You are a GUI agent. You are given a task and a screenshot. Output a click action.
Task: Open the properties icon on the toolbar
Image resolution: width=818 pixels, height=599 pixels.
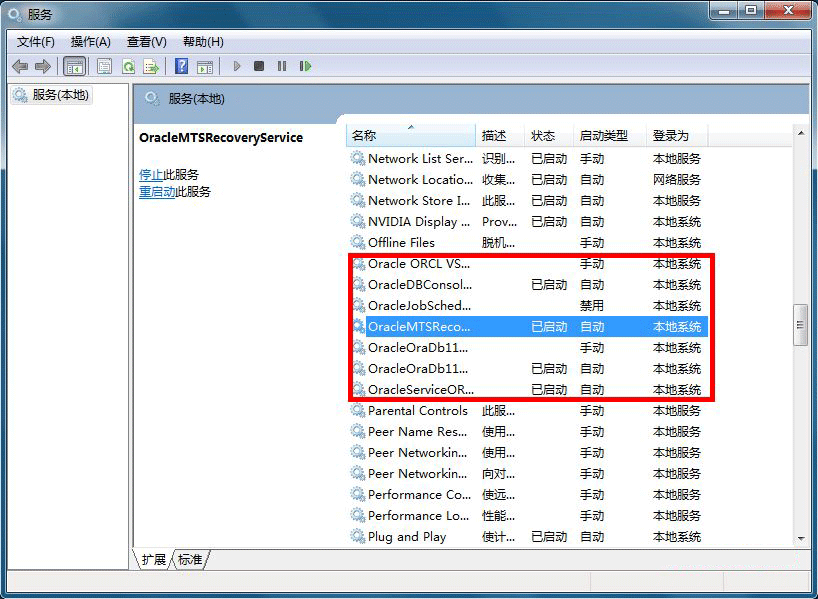coord(104,66)
